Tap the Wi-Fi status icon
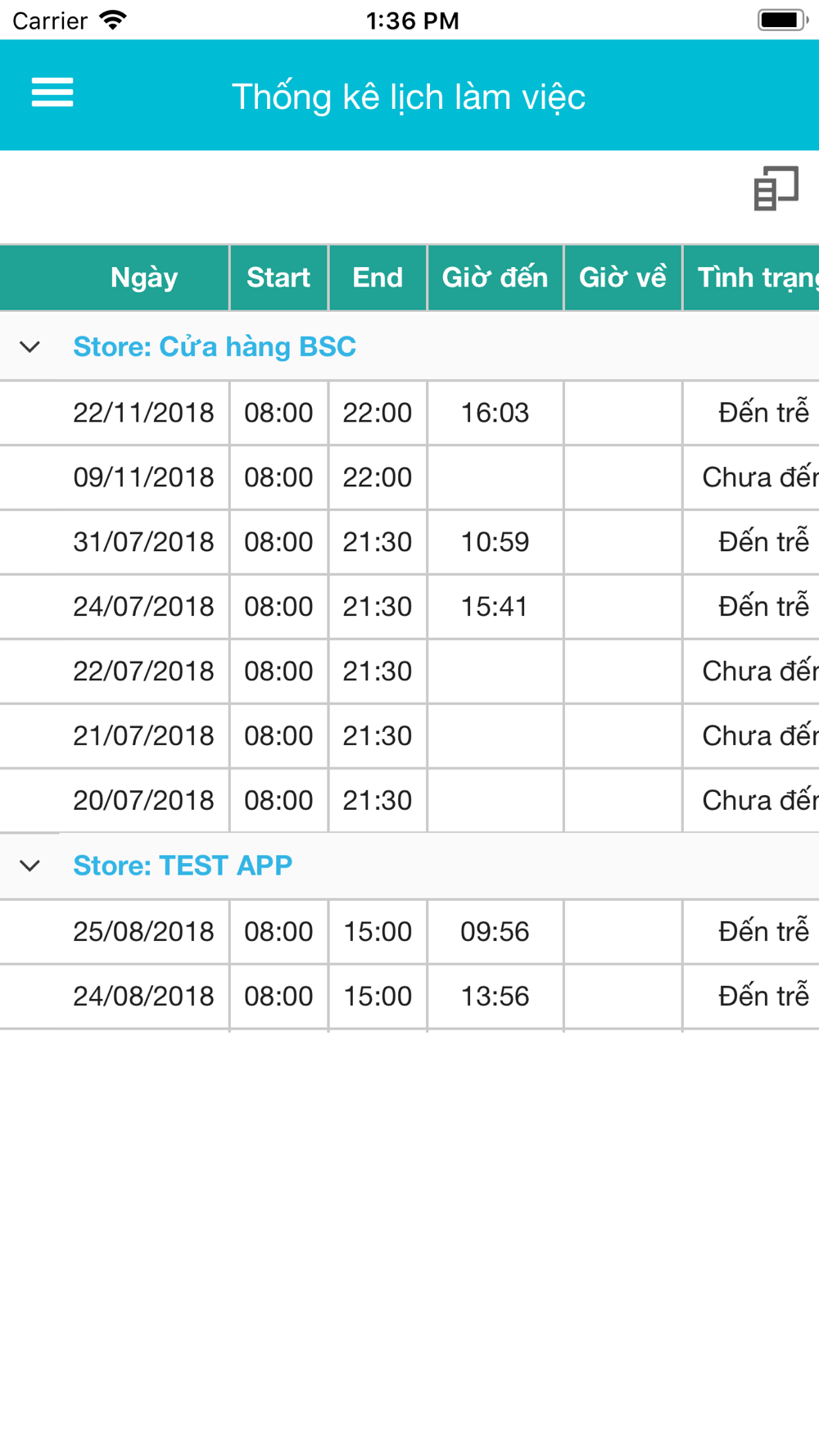819x1456 pixels. [x=113, y=20]
